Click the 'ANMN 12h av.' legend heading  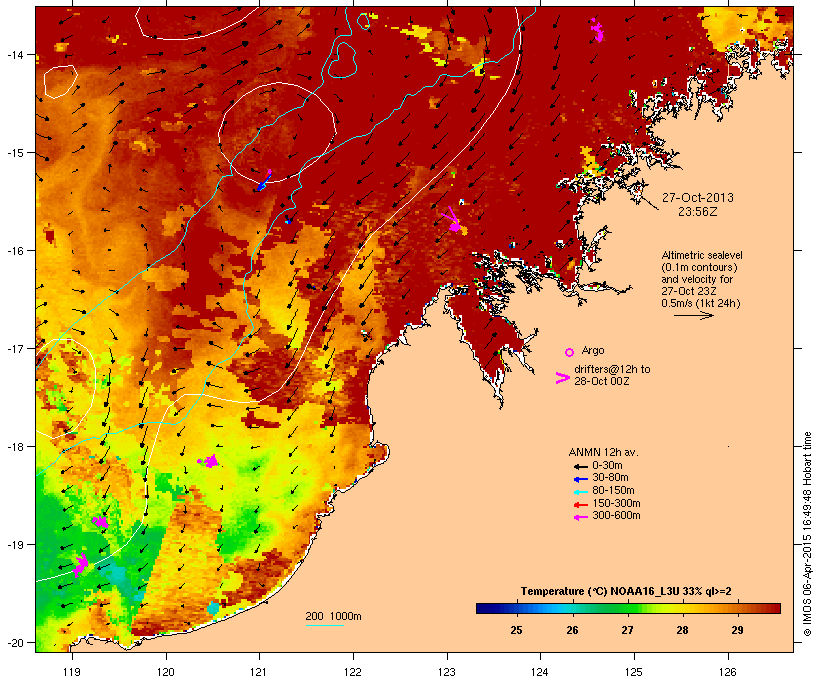click(x=603, y=452)
